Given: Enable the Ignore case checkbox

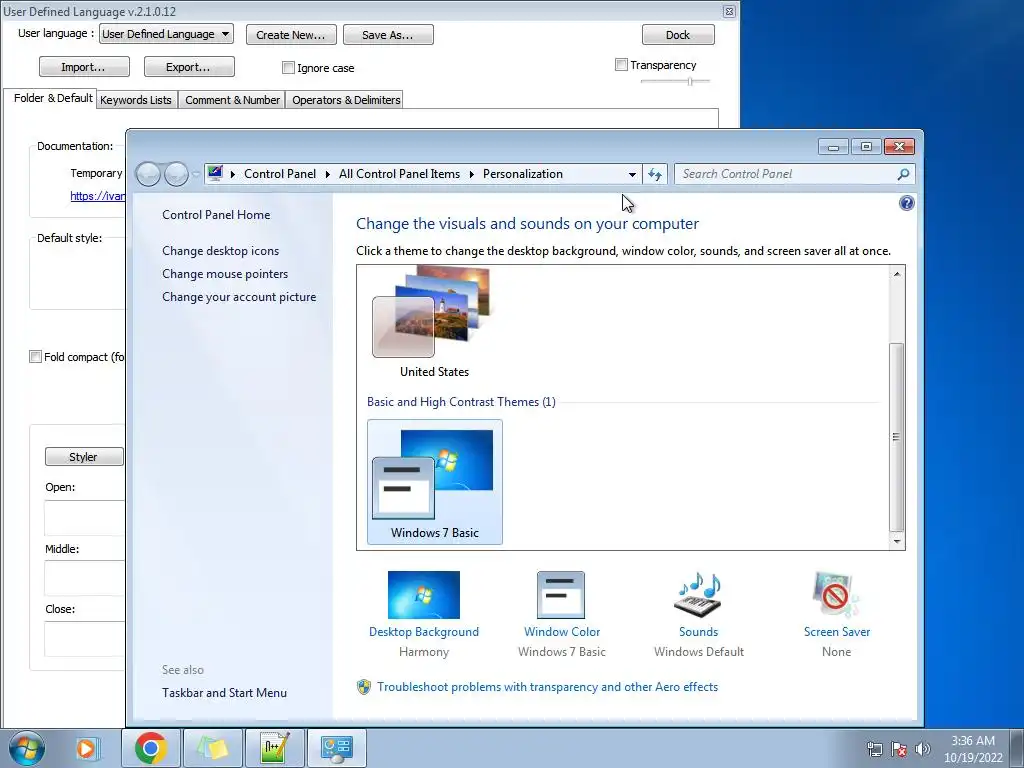Looking at the screenshot, I should point(288,68).
